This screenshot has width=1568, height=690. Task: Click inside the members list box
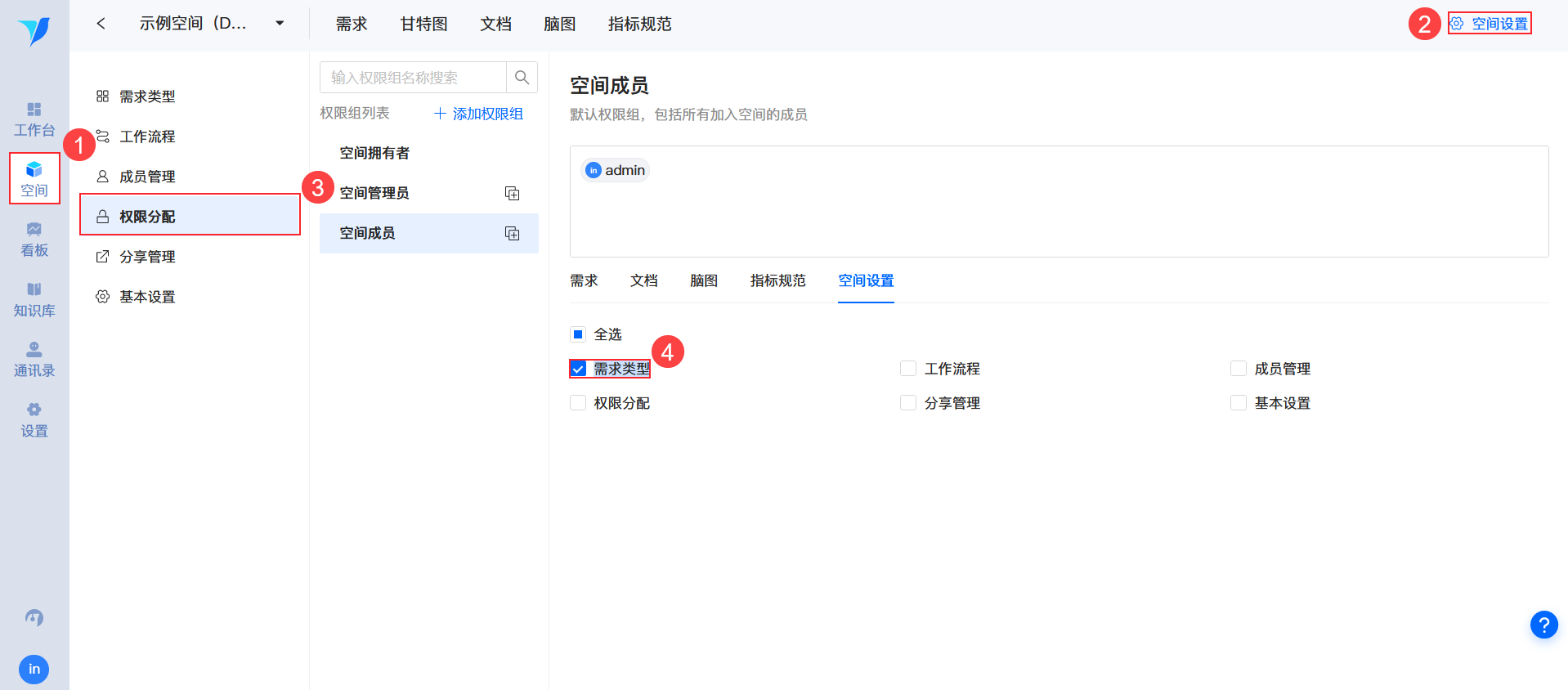[1059, 201]
